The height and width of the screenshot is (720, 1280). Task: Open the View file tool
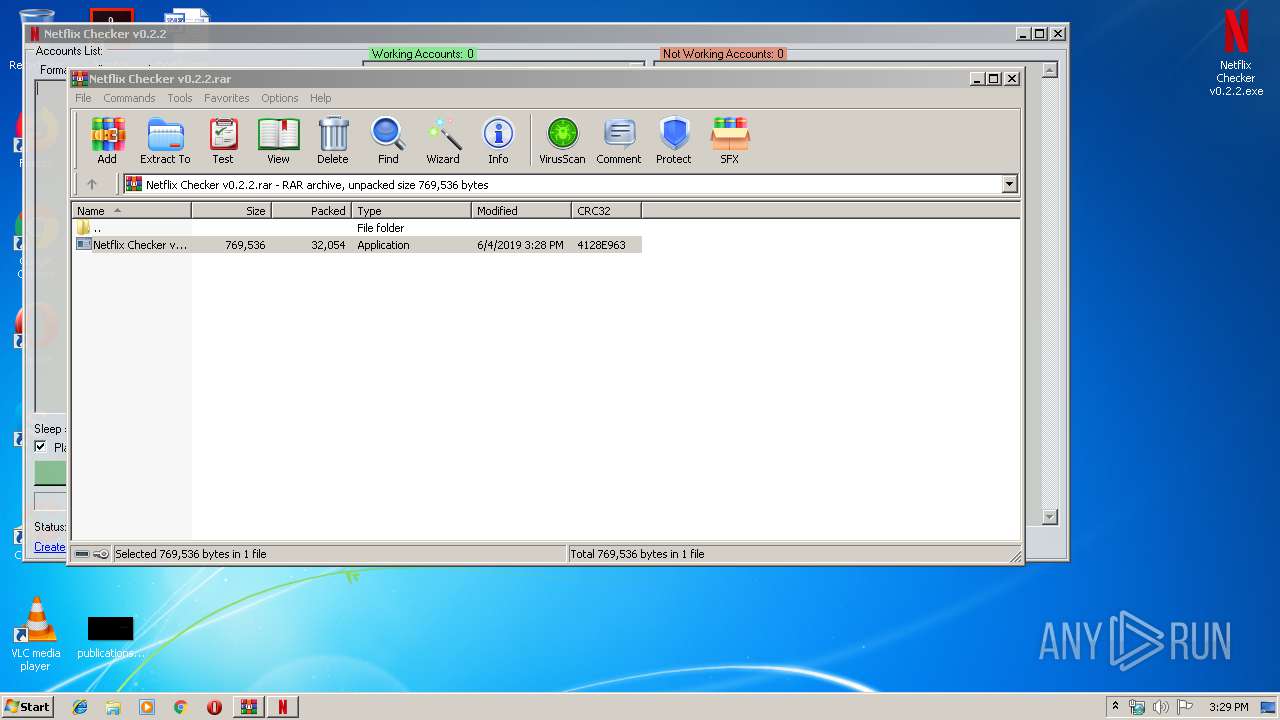coord(278,140)
